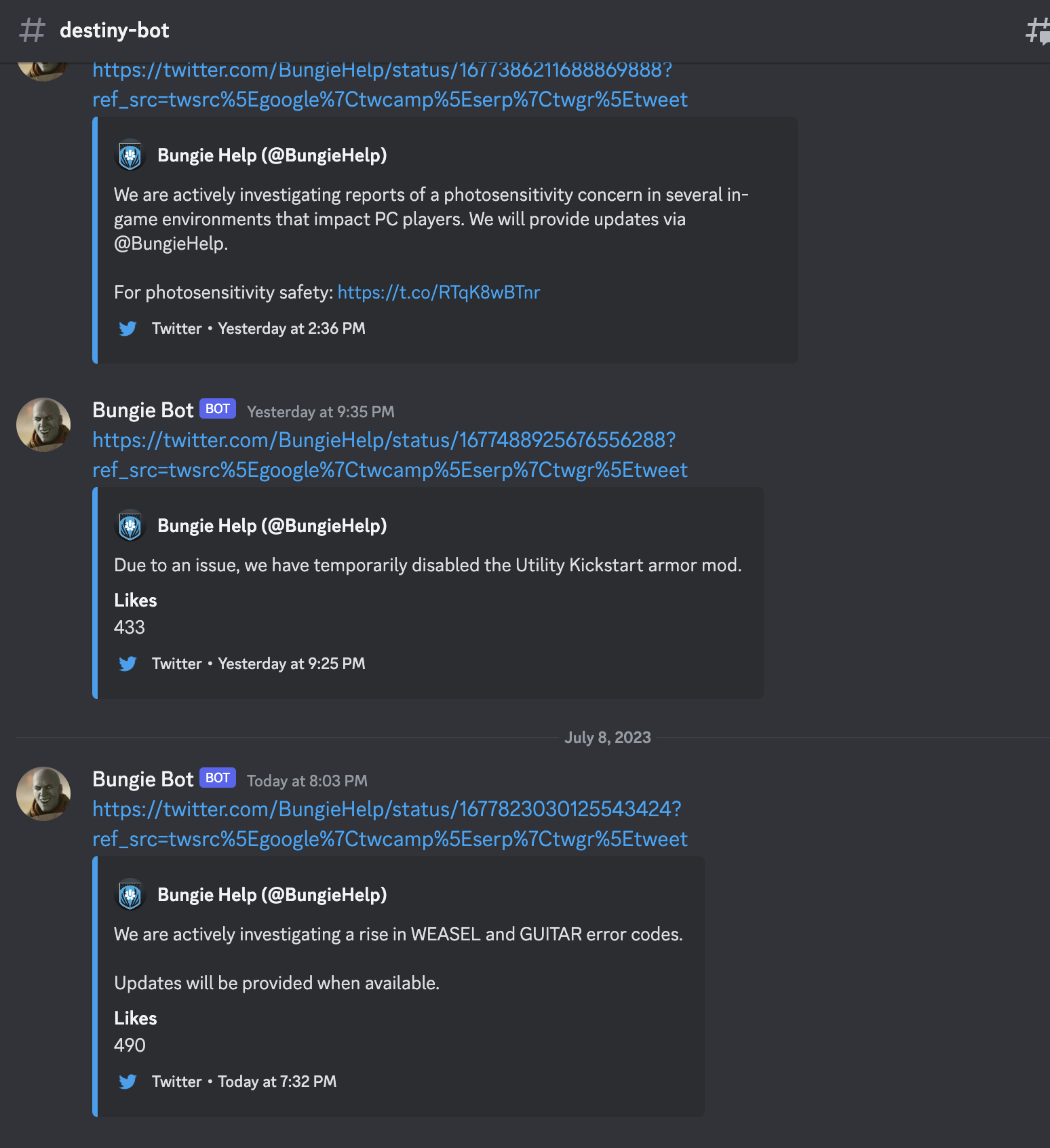Click the July 8, 2023 date divider

point(607,738)
